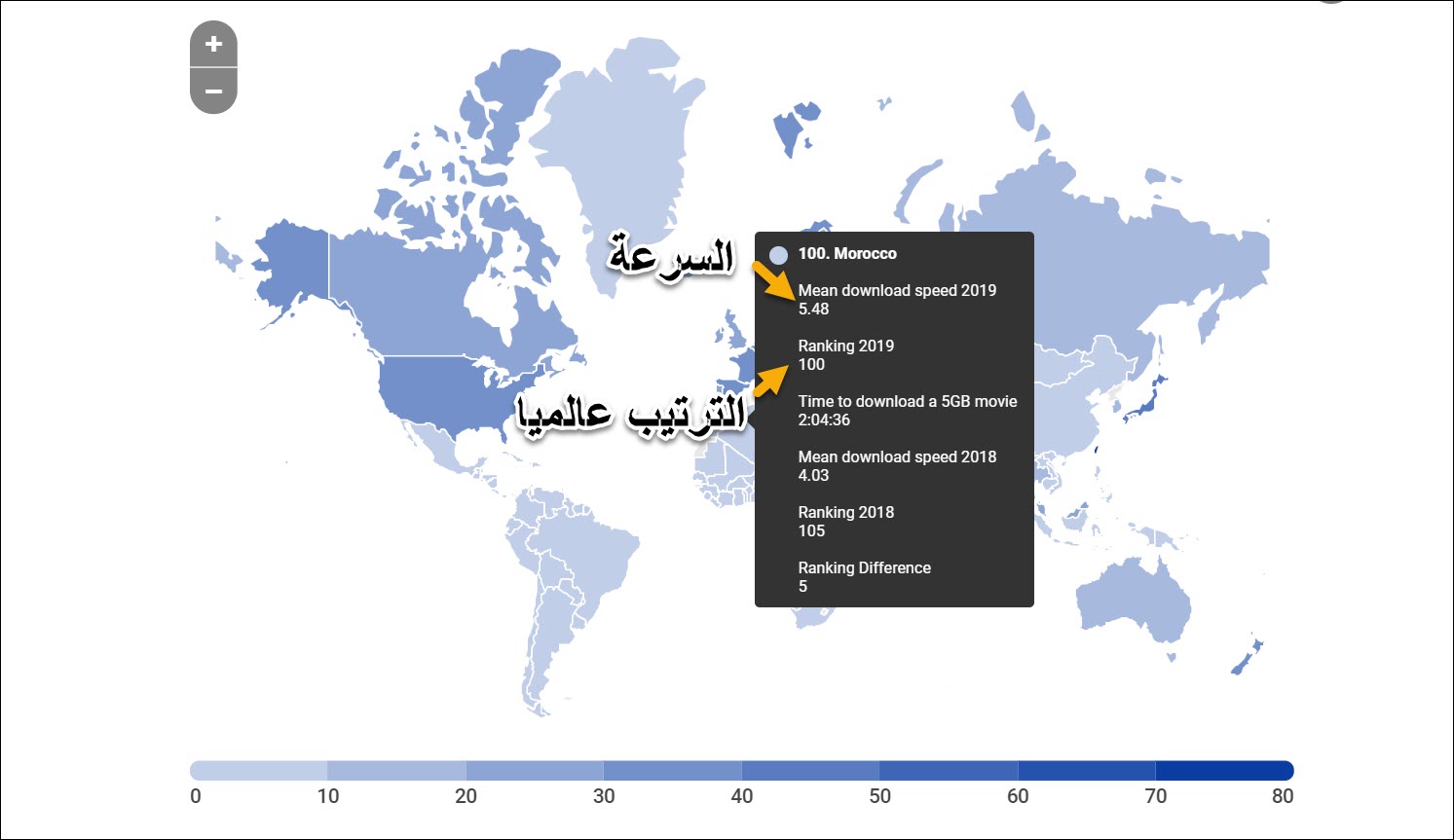1454x840 pixels.
Task: Click the 10–20 legend color segment
Action: (396, 771)
